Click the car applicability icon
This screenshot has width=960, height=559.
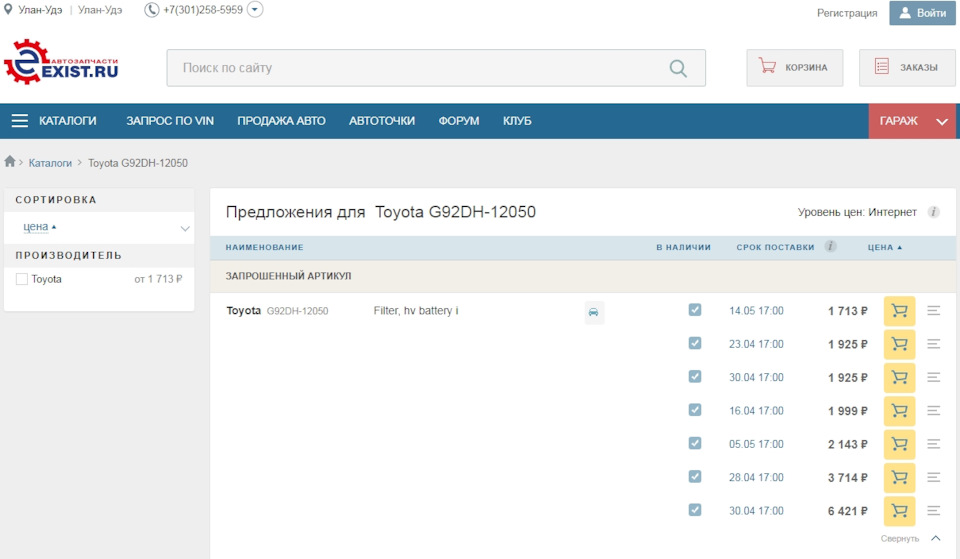click(594, 312)
